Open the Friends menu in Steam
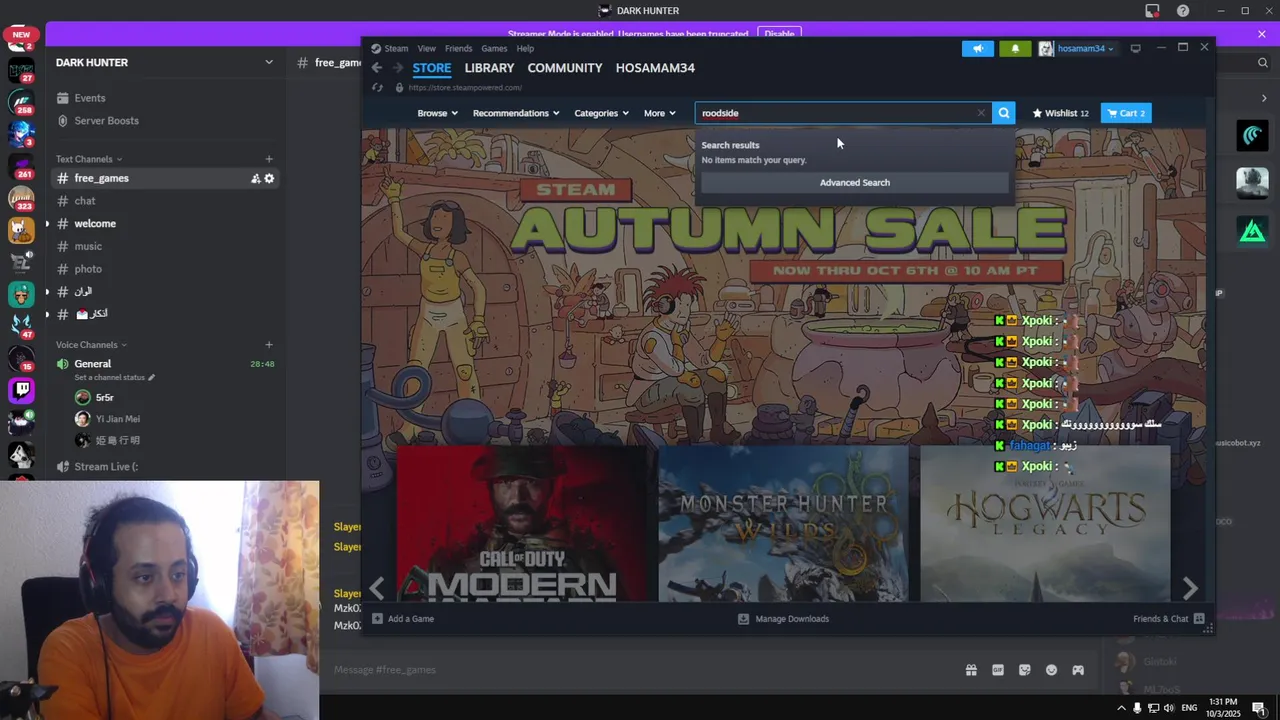The height and width of the screenshot is (720, 1280). point(458,48)
